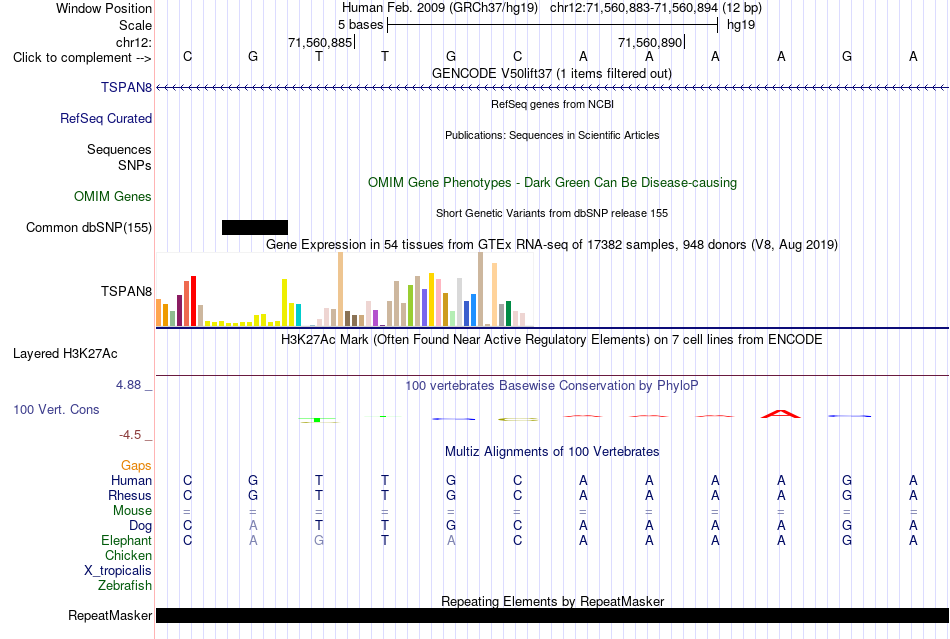This screenshot has width=950, height=639.
Task: Click the '5 bases' scale bar label
Action: tap(360, 25)
